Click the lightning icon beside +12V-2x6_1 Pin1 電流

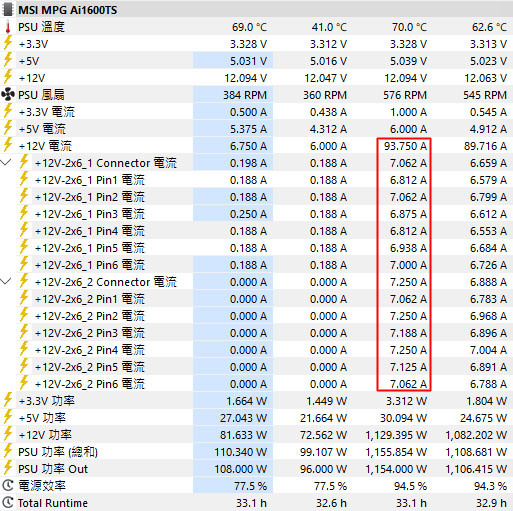click(x=24, y=179)
